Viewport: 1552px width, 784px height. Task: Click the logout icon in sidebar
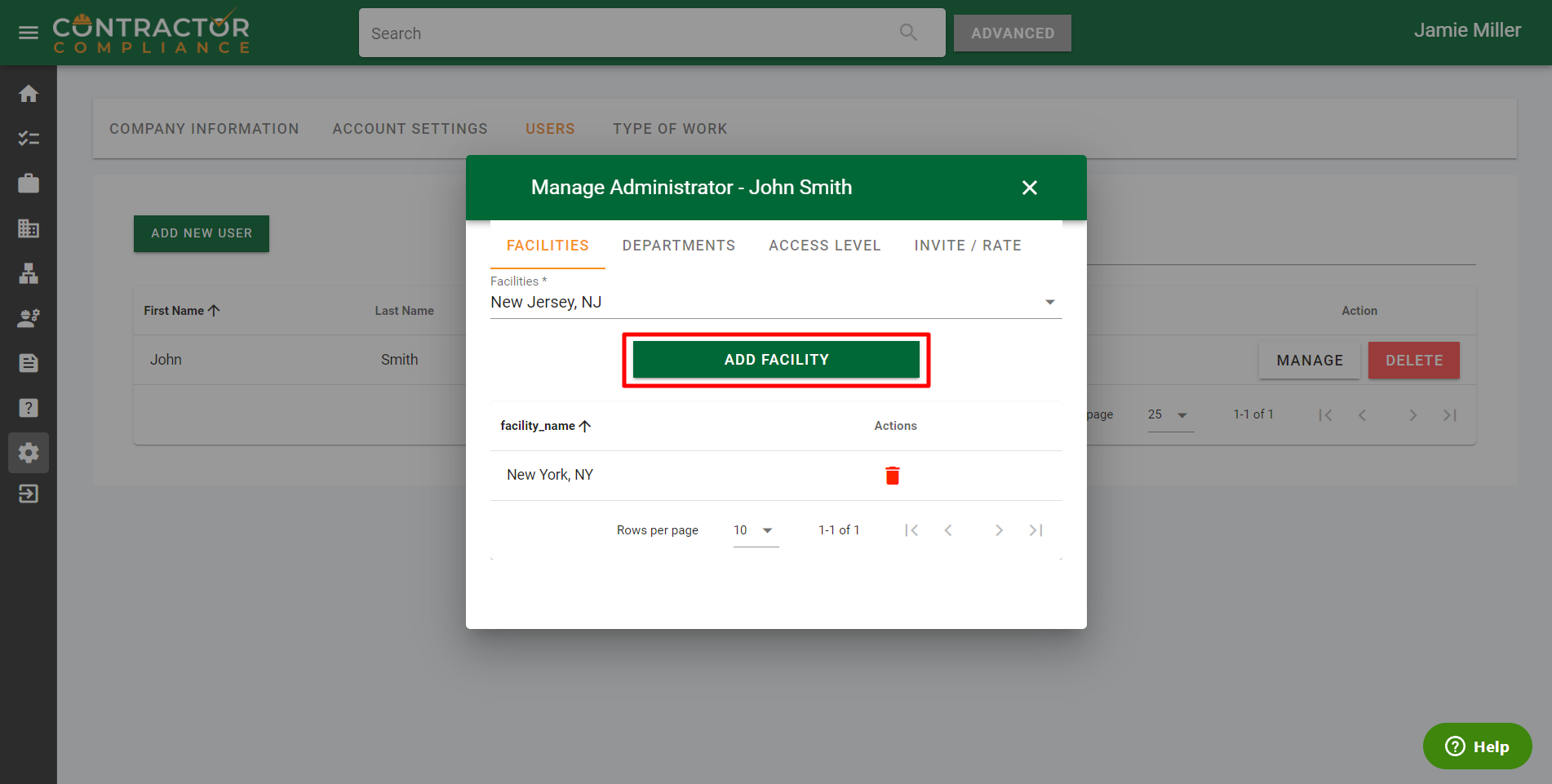tap(29, 494)
